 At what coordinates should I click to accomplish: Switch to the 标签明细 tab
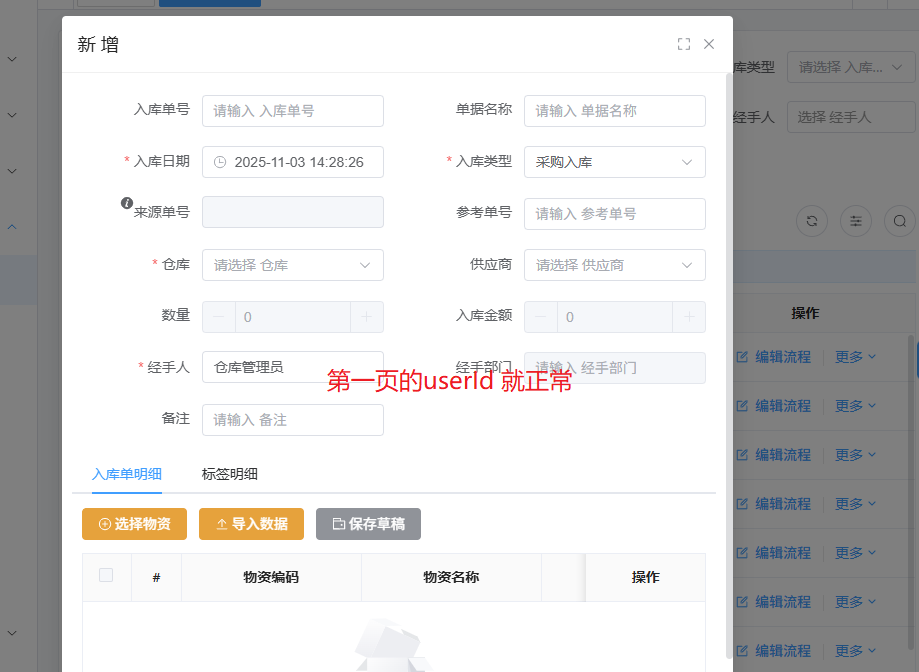click(230, 474)
